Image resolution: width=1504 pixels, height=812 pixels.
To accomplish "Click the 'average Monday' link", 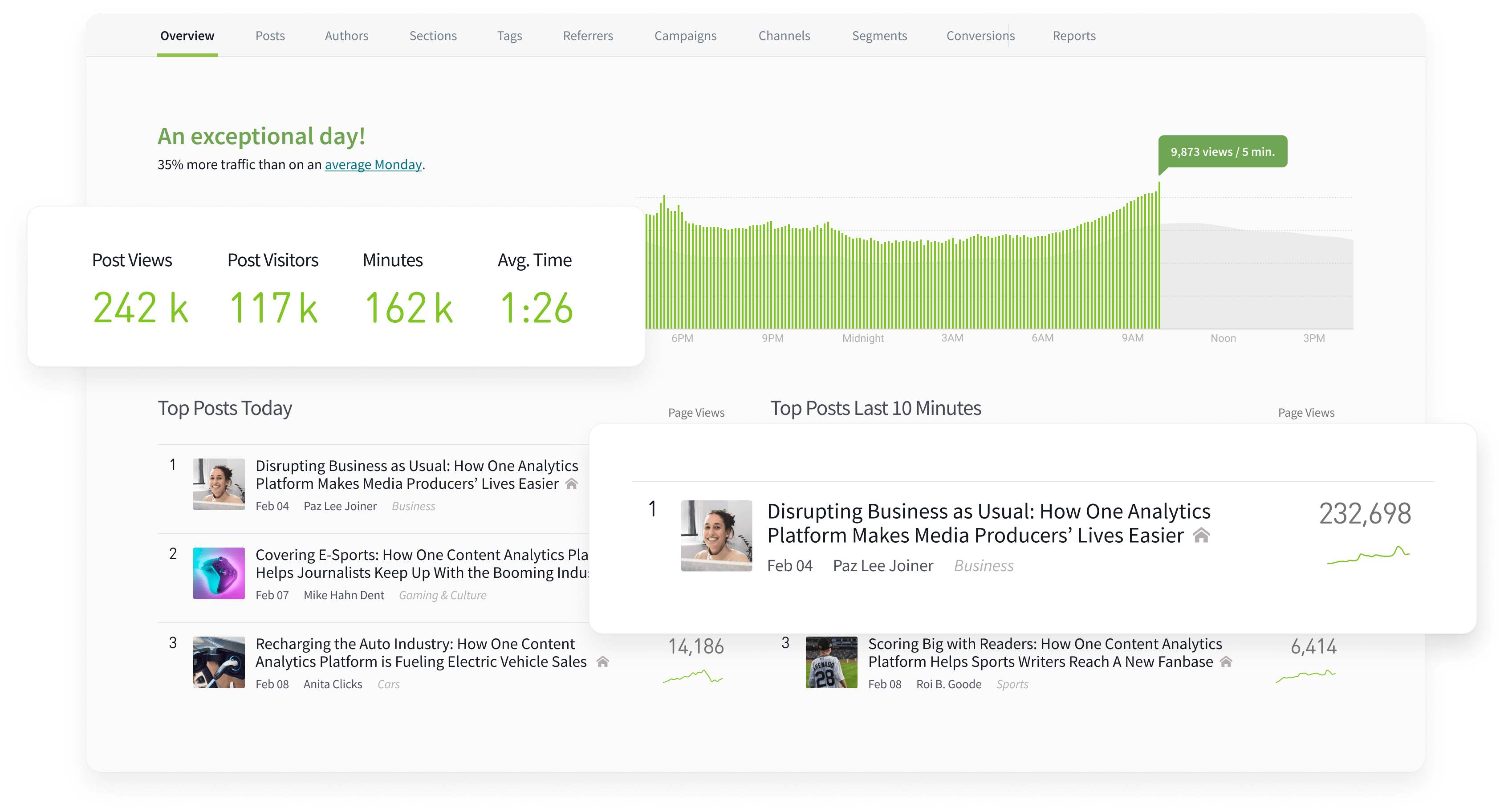I will (373, 165).
